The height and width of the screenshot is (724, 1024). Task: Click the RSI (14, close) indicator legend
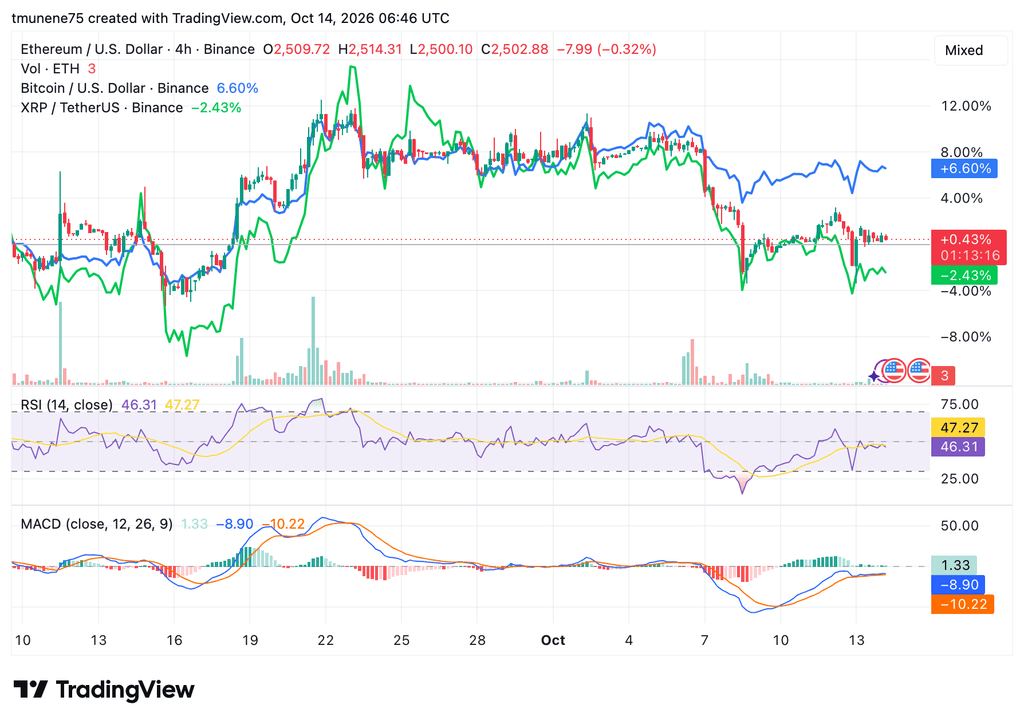67,405
